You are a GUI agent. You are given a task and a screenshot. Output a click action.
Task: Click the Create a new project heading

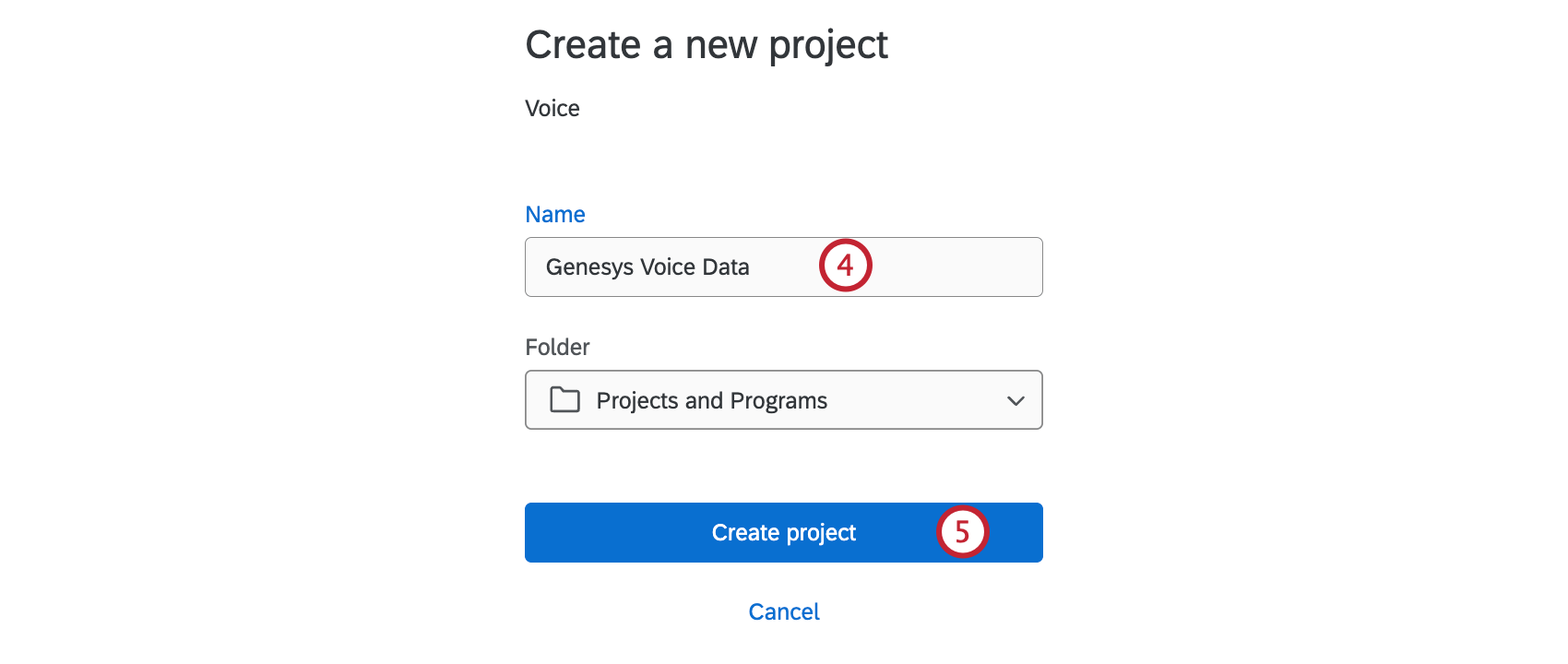[x=707, y=43]
